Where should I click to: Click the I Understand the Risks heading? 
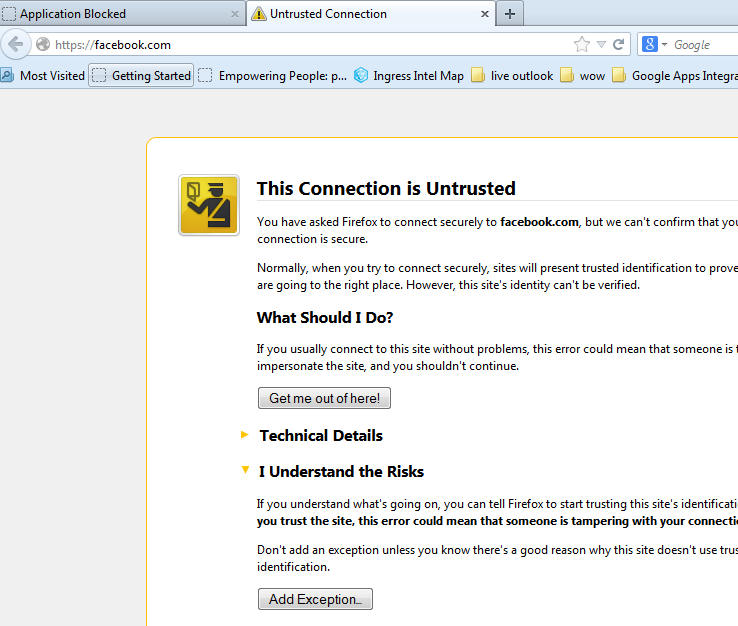click(341, 472)
